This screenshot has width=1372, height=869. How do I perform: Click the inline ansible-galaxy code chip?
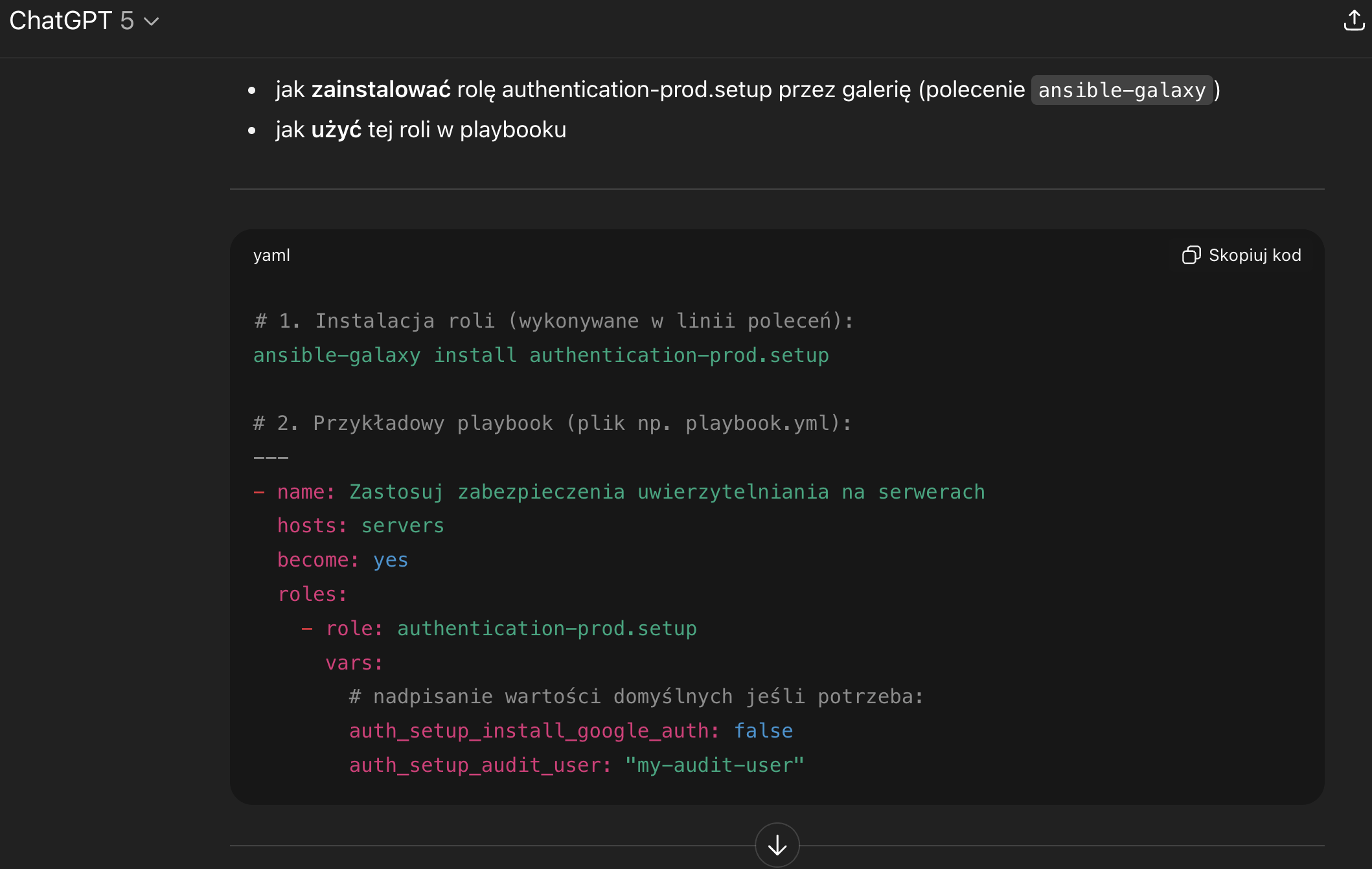(x=1121, y=90)
